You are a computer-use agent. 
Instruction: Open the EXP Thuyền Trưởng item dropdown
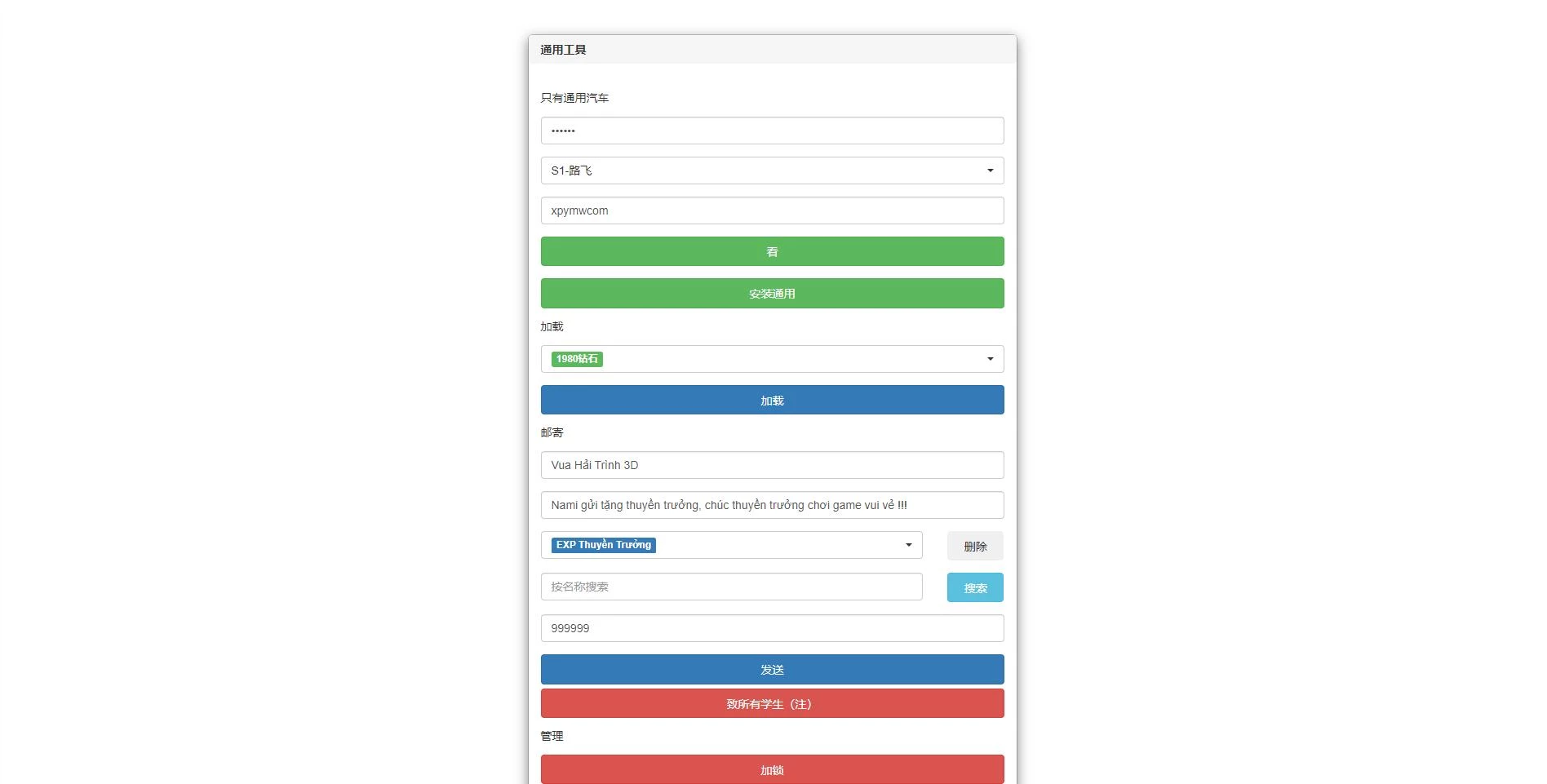click(908, 545)
